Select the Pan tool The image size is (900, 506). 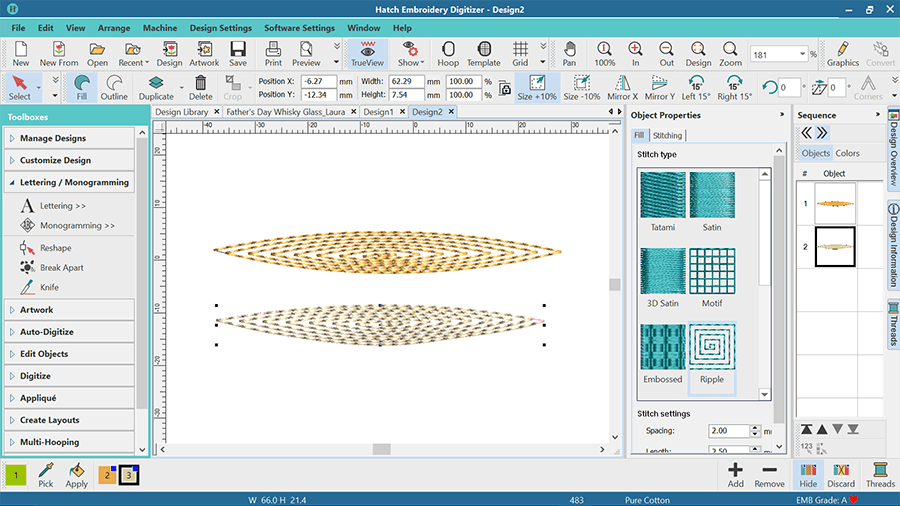[x=569, y=54]
